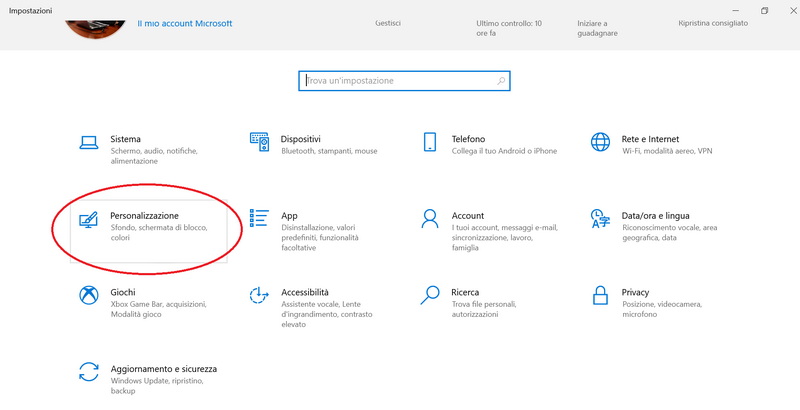Select the App list icon

coord(259,218)
